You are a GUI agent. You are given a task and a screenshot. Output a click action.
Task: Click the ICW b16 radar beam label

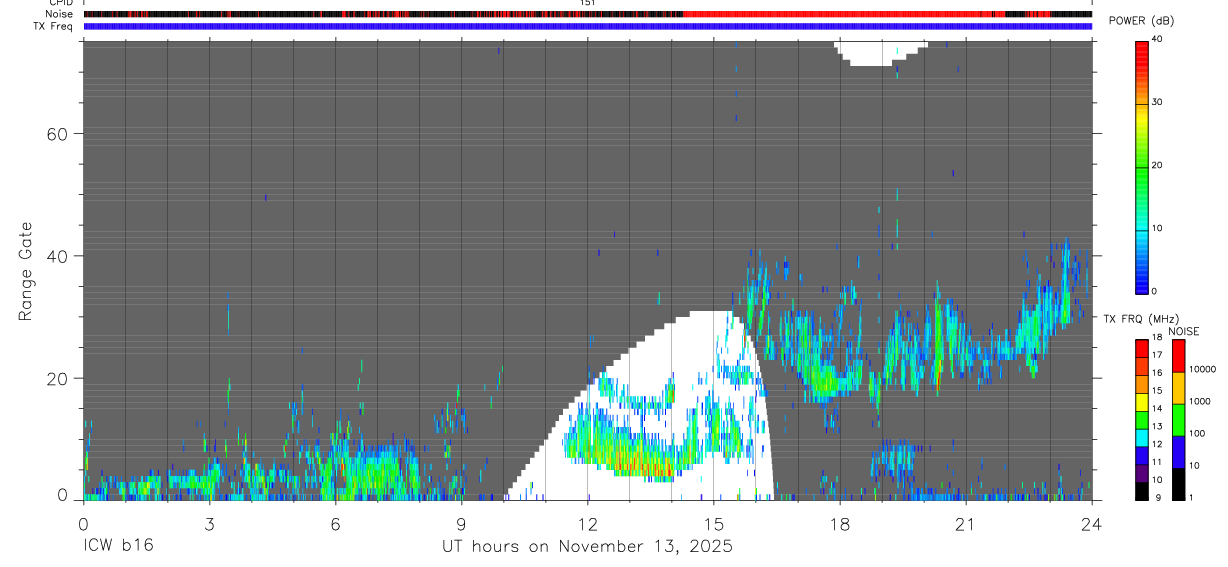point(118,546)
